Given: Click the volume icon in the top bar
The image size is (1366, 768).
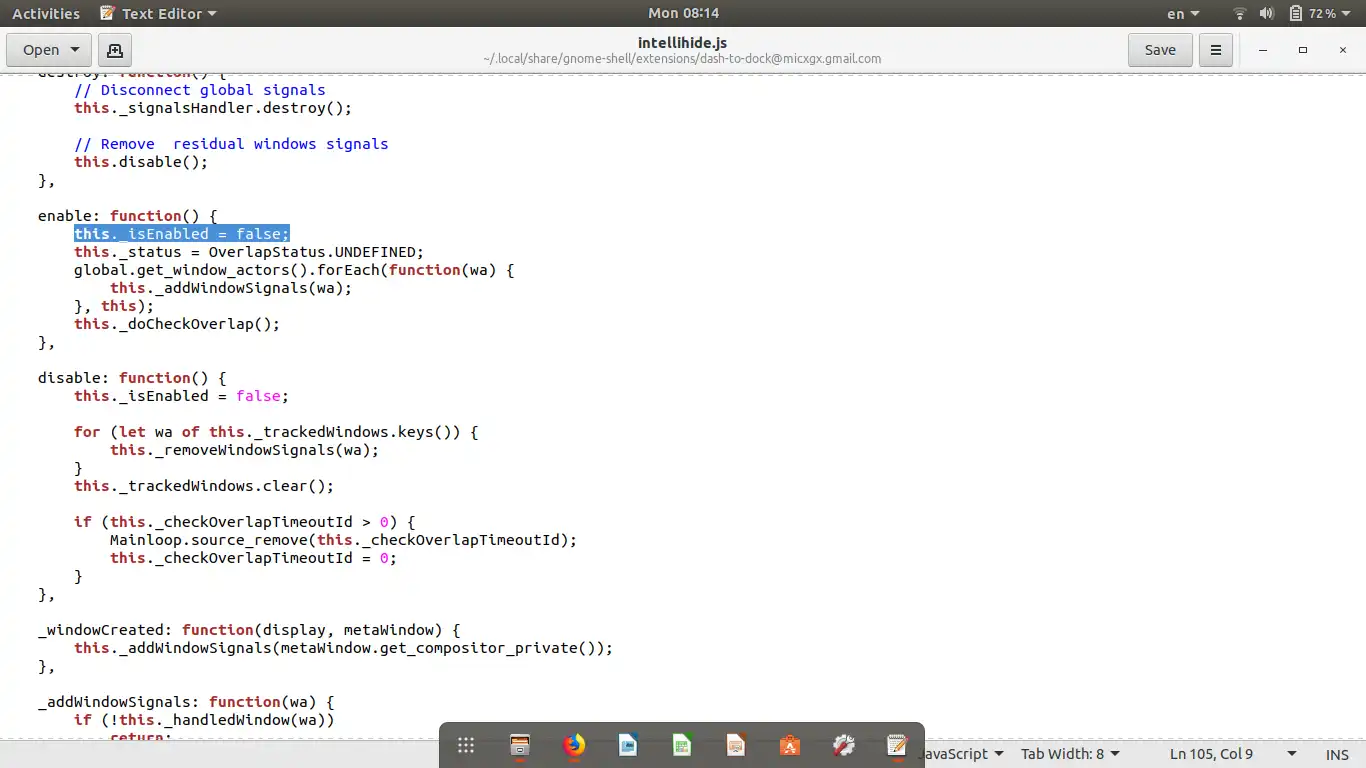Looking at the screenshot, I should 1267,14.
